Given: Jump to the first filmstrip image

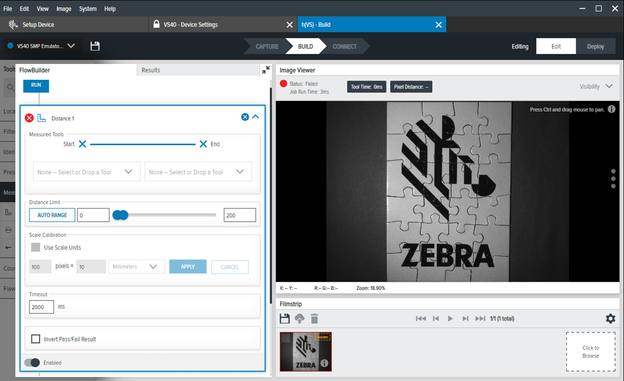Looking at the screenshot, I should pos(421,318).
